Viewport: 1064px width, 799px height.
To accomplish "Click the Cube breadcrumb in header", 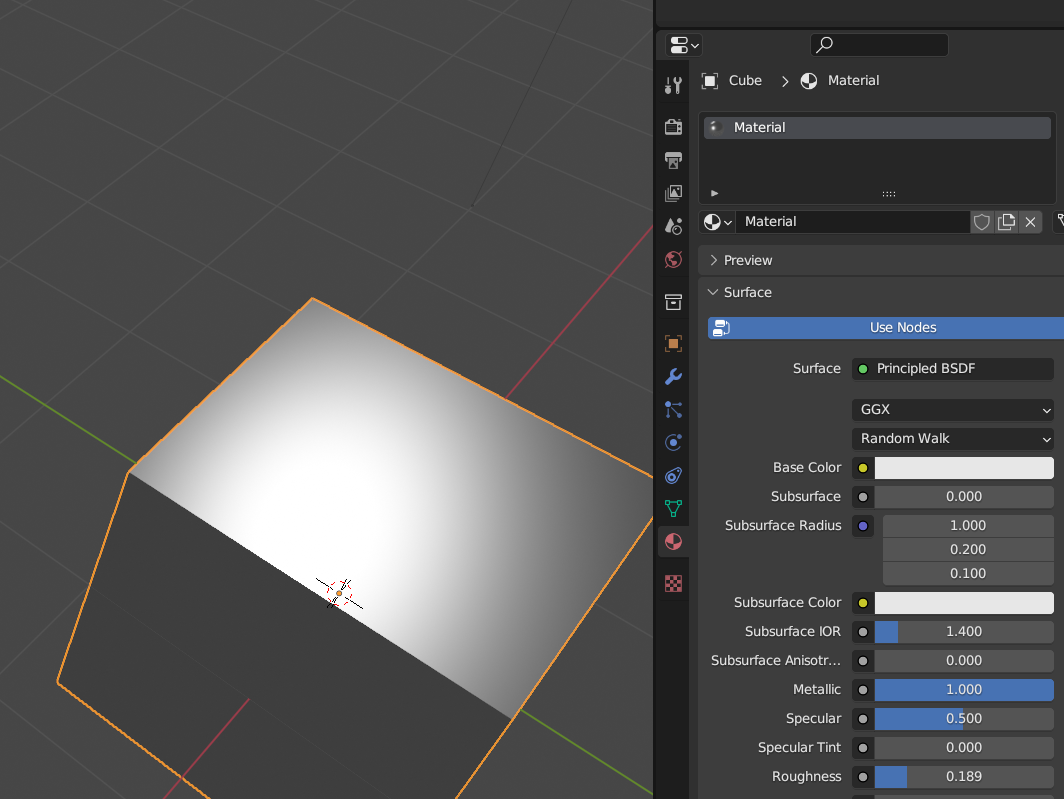I will [x=744, y=81].
